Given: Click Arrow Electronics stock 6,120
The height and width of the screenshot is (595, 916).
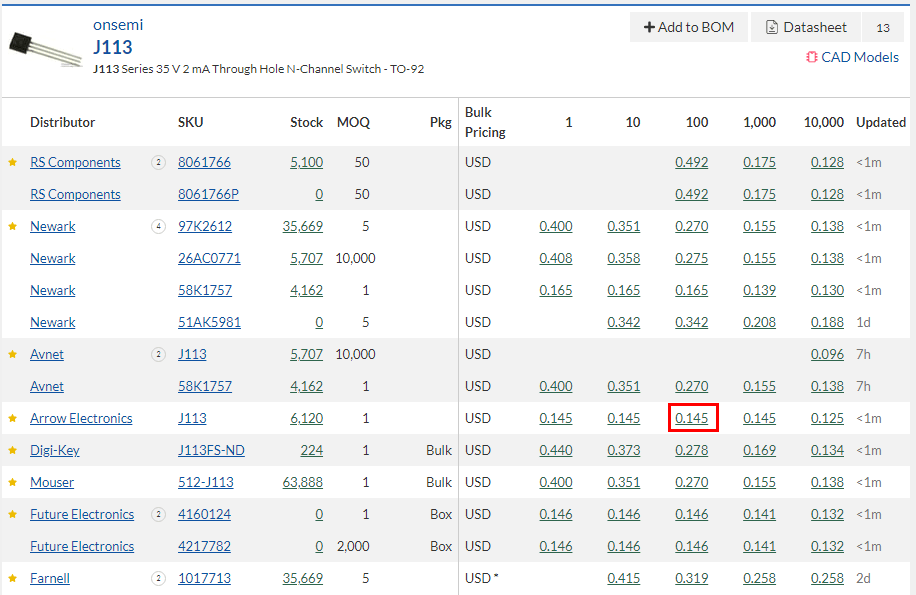Looking at the screenshot, I should point(307,418).
